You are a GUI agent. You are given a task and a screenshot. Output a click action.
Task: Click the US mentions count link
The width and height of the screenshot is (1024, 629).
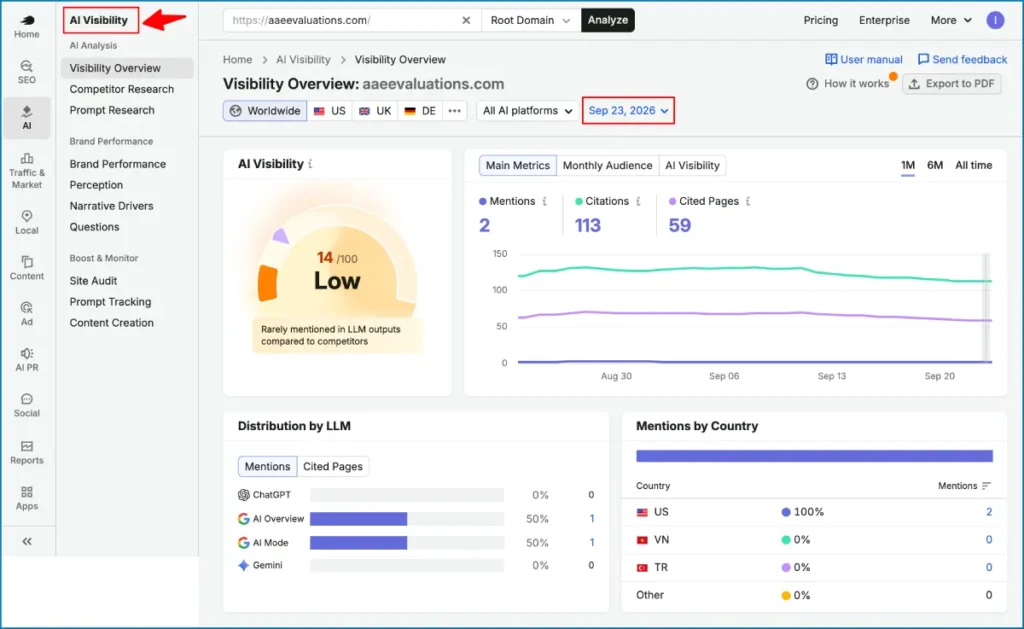pos(989,512)
